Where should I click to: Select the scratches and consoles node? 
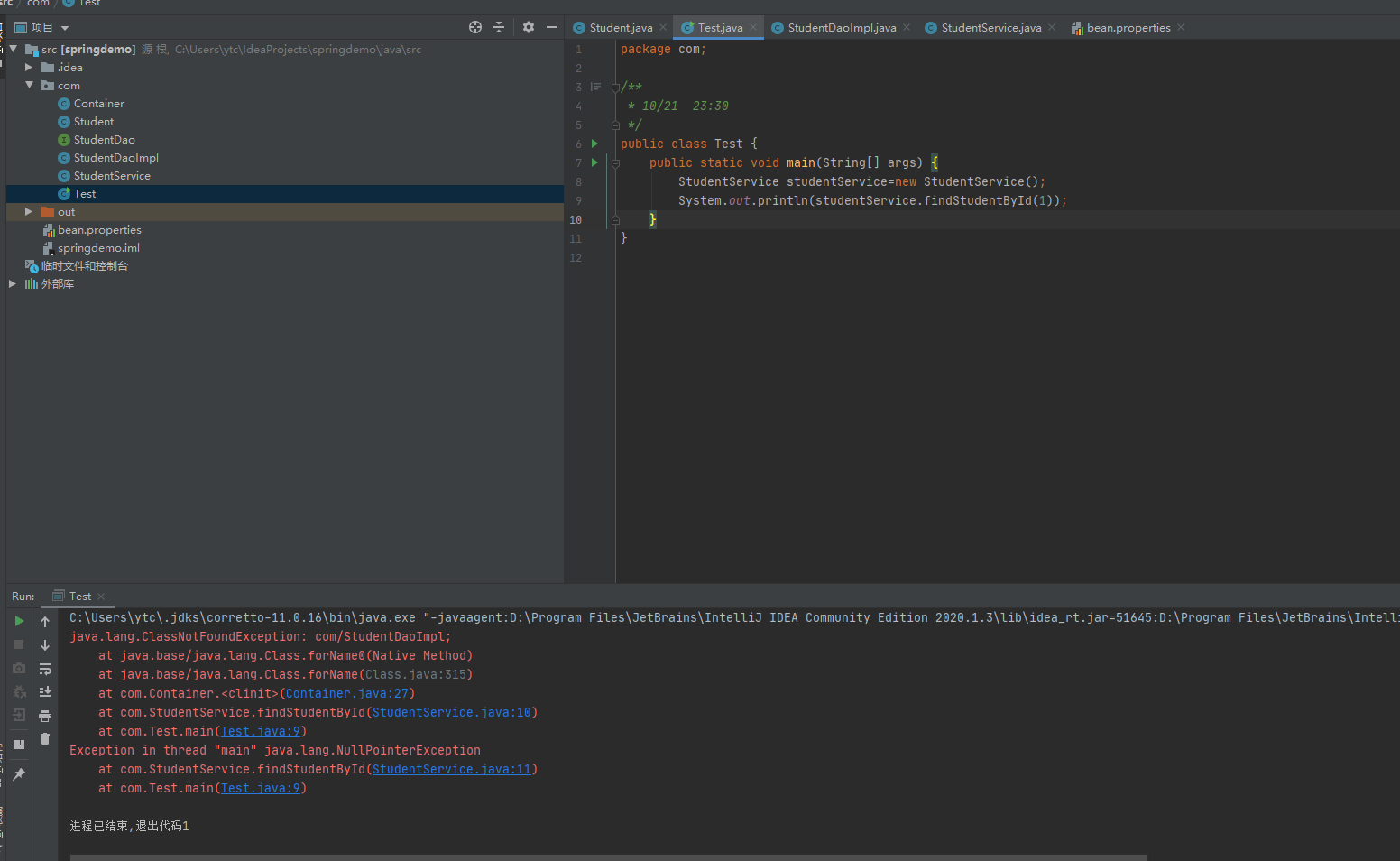84,266
